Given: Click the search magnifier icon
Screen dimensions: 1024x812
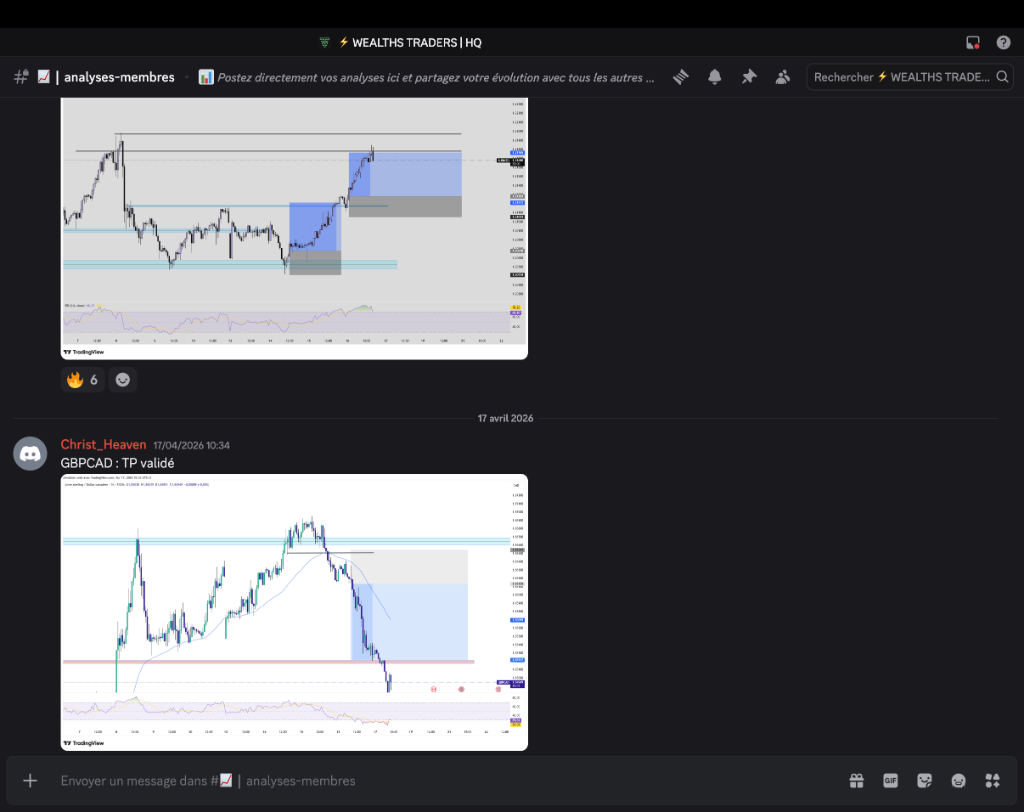Looking at the screenshot, I should click(x=1002, y=77).
